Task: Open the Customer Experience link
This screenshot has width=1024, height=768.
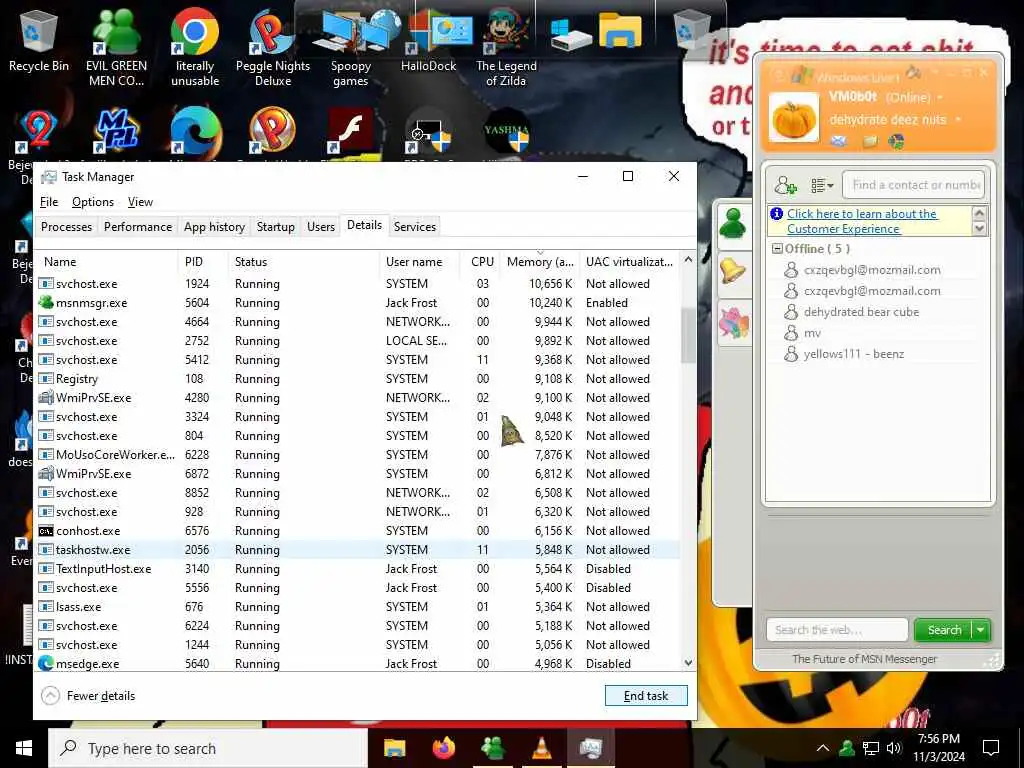Action: click(862, 221)
